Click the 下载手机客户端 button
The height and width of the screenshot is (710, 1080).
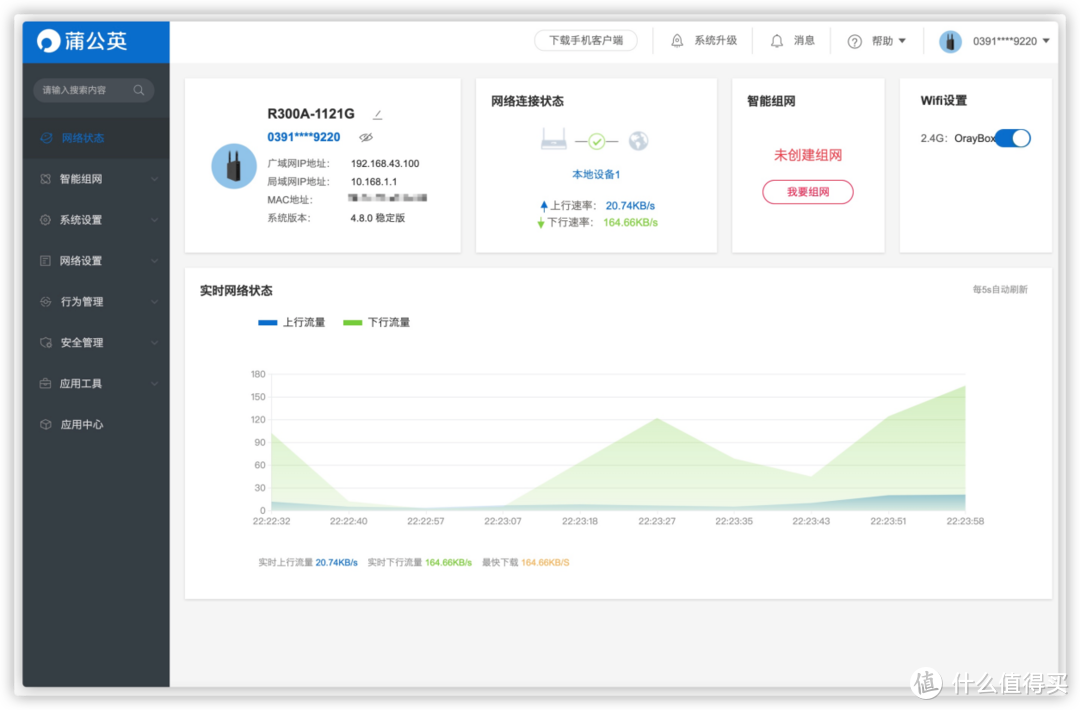pyautogui.click(x=585, y=41)
